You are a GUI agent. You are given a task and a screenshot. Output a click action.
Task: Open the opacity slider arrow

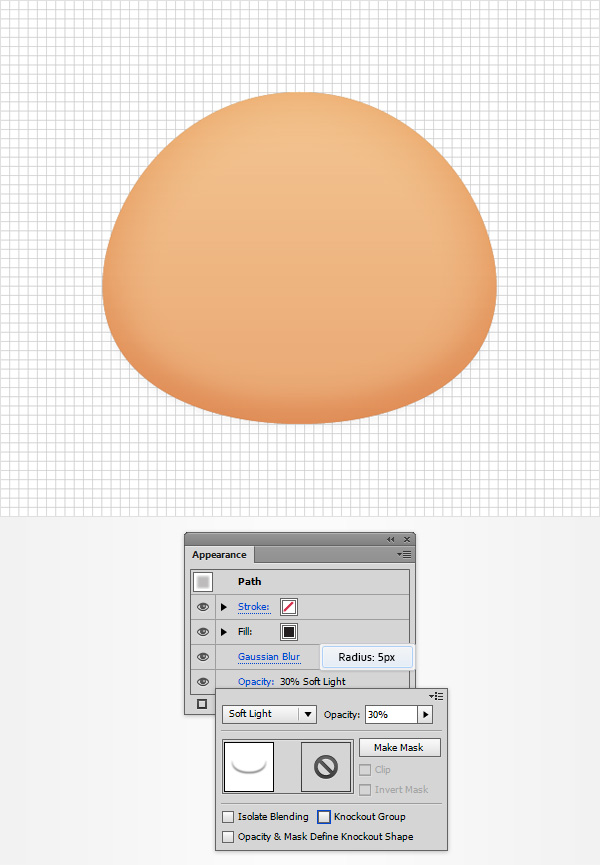[x=425, y=715]
